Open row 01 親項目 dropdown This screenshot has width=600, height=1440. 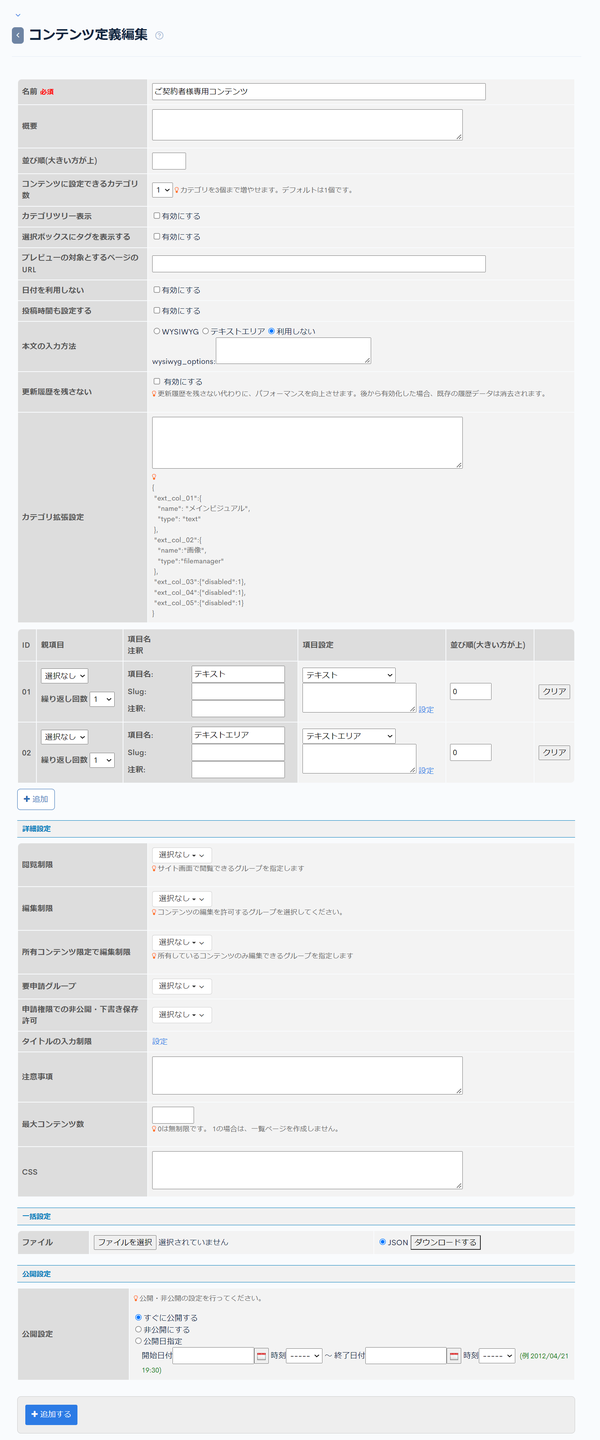(65, 677)
